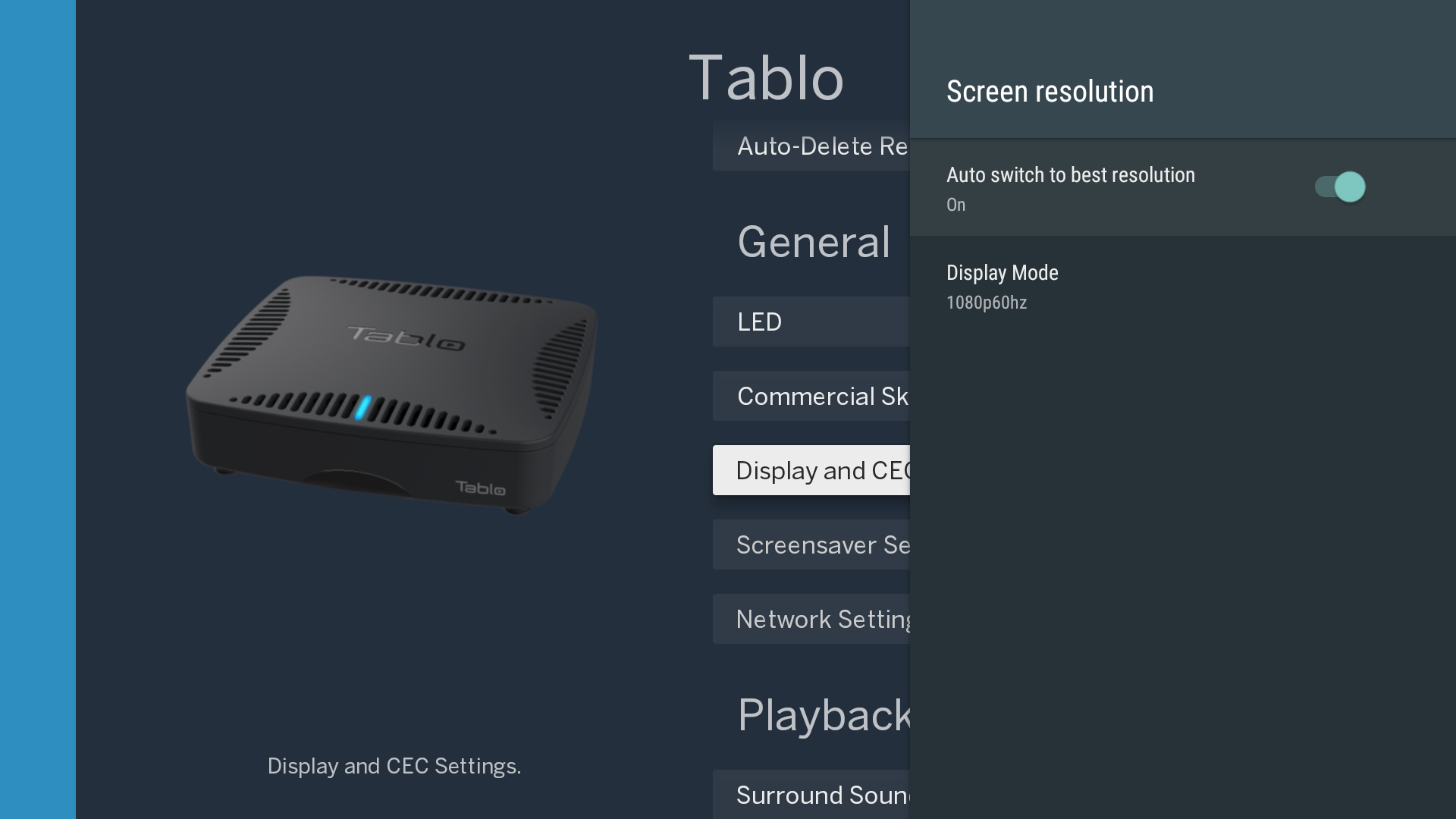Image resolution: width=1456 pixels, height=819 pixels.
Task: Click the Tablo device image
Action: coord(392,394)
